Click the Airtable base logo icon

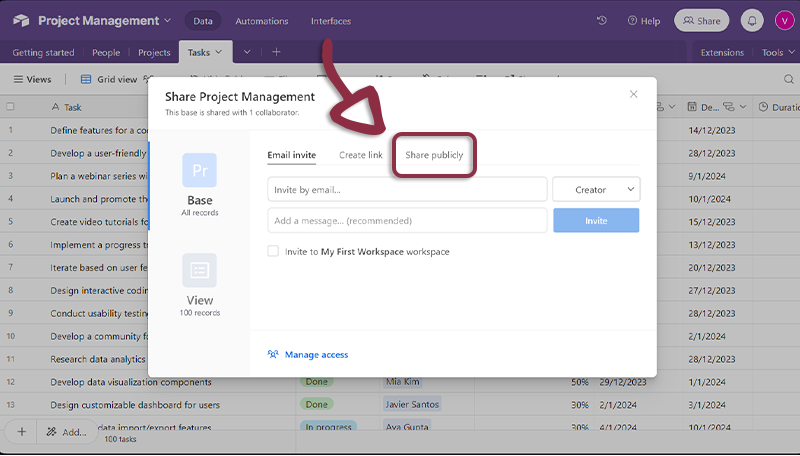click(20, 20)
